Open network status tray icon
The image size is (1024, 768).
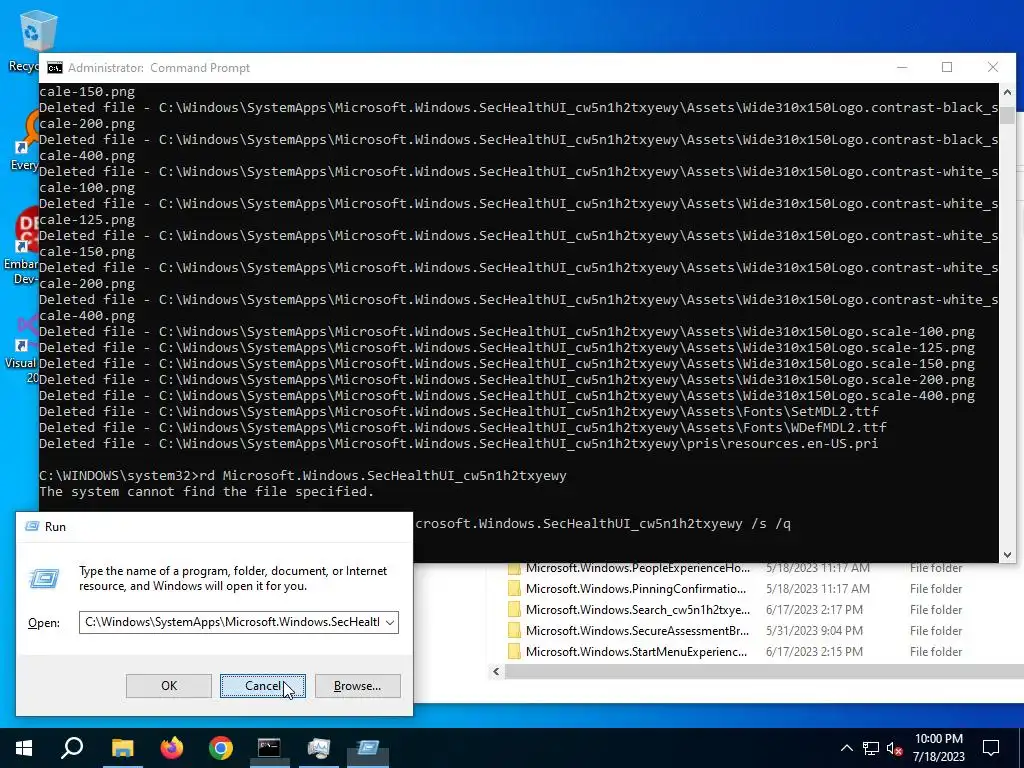(x=871, y=748)
